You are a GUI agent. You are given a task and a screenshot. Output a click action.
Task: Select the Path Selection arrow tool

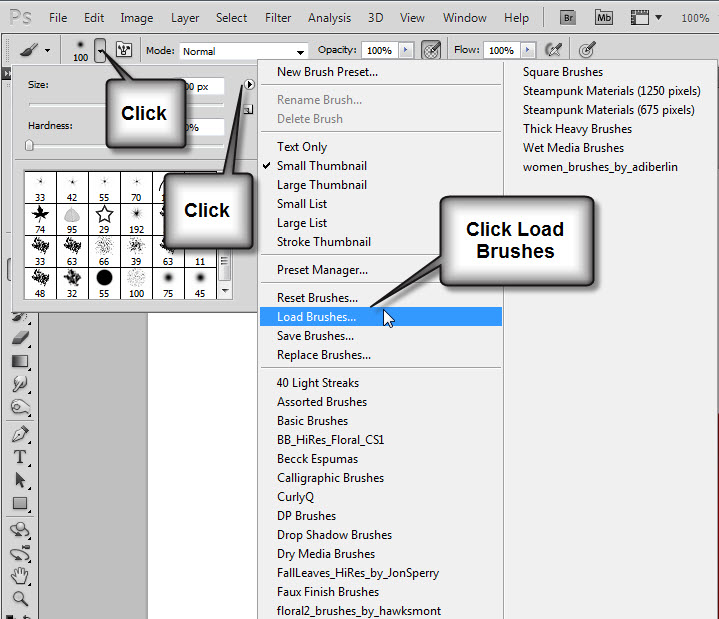20,480
